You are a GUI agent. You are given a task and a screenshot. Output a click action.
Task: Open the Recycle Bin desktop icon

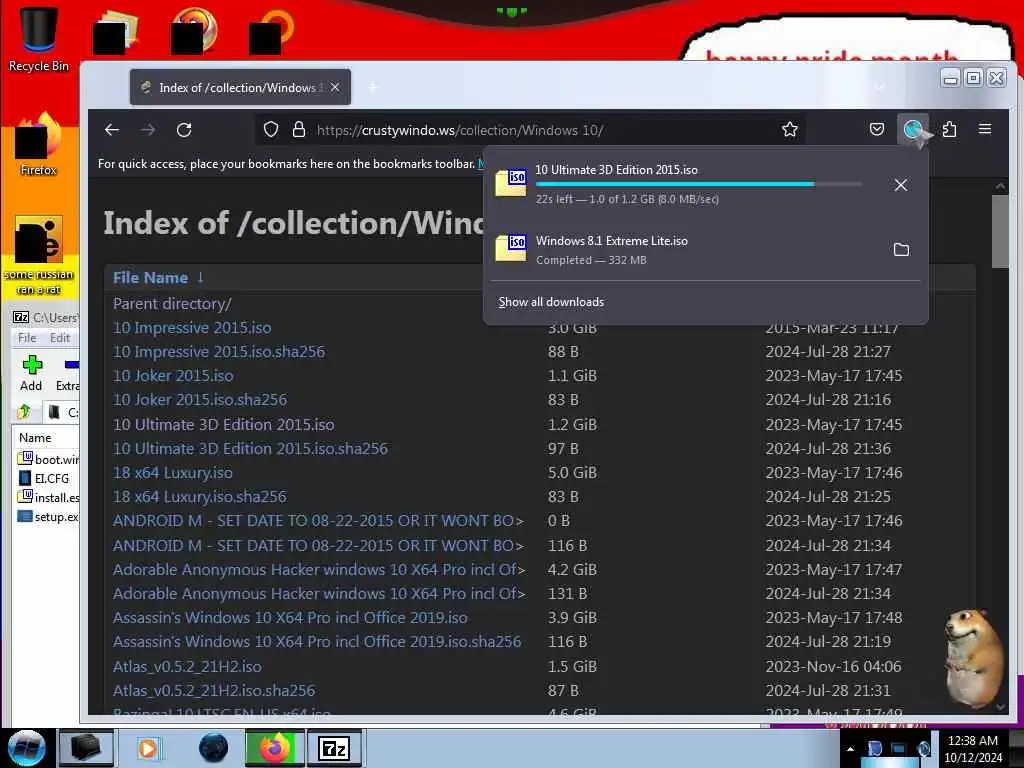39,38
